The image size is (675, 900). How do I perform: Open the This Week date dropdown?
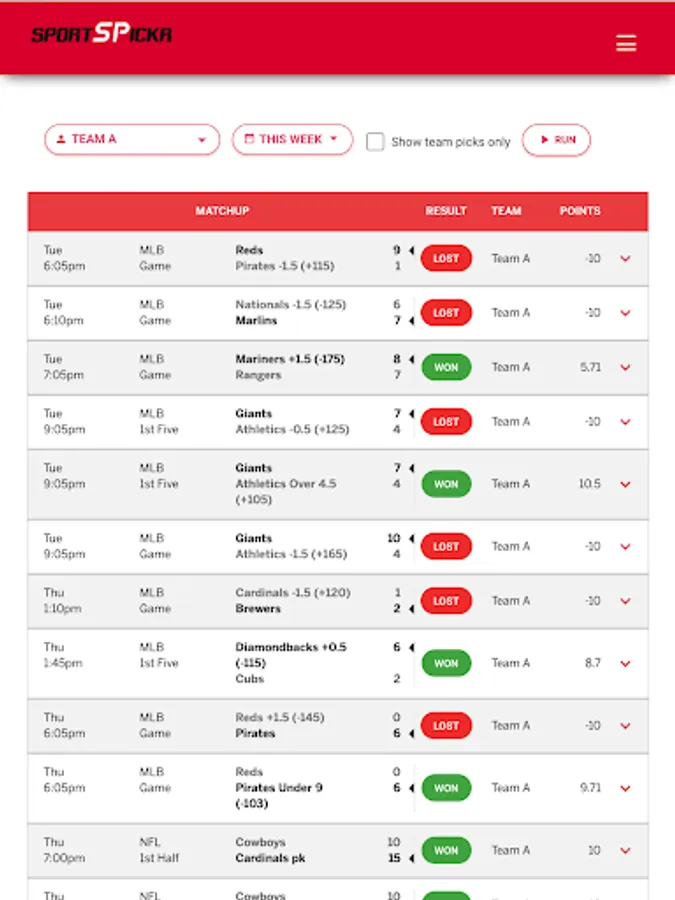tap(292, 139)
